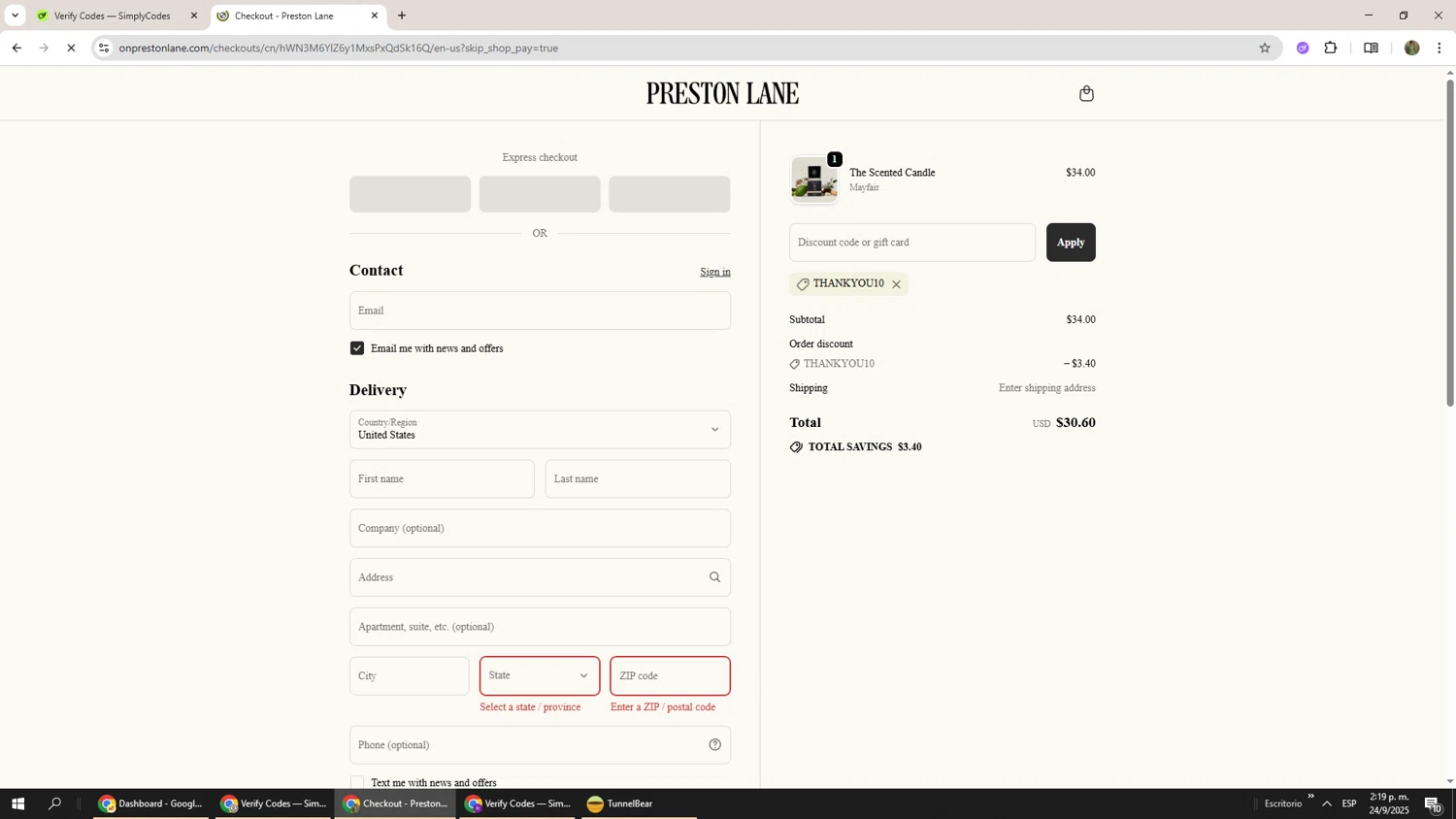1456x819 pixels.
Task: Open the State dropdown
Action: tap(540, 675)
